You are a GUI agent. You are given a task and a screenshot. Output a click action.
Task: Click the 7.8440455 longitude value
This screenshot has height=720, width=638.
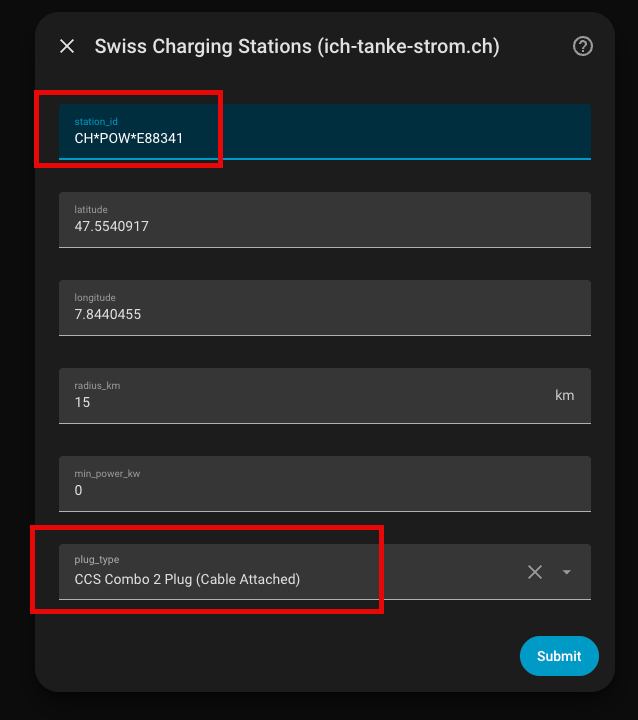(107, 315)
